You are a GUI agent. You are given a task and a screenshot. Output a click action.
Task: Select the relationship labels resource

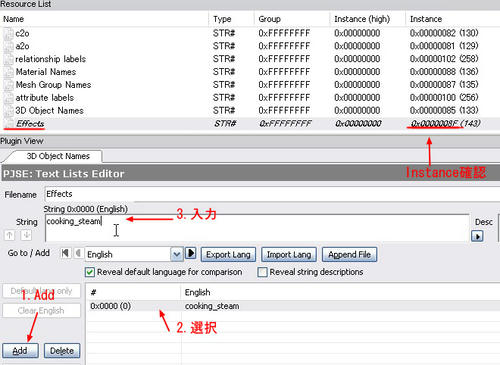[250, 59]
